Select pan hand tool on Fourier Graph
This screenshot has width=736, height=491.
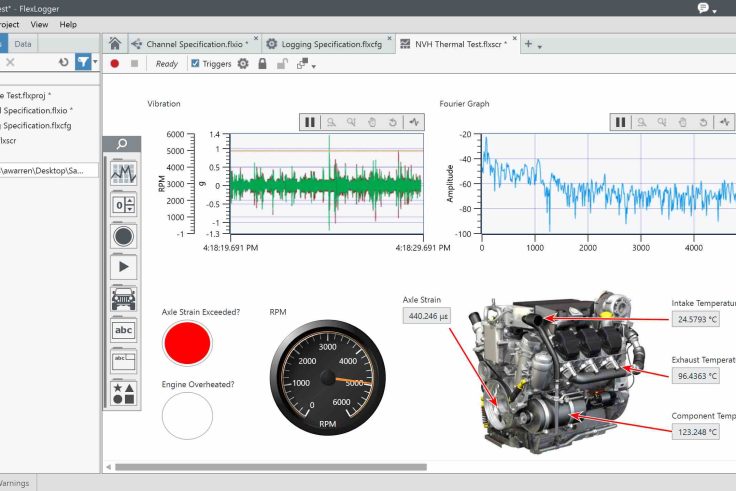(x=683, y=122)
